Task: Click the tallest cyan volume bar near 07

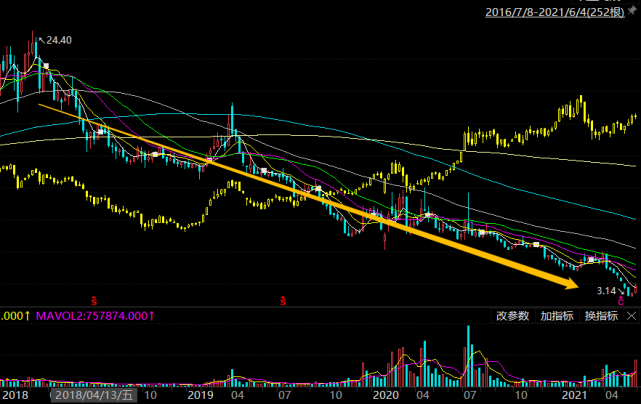Action: click(468, 356)
